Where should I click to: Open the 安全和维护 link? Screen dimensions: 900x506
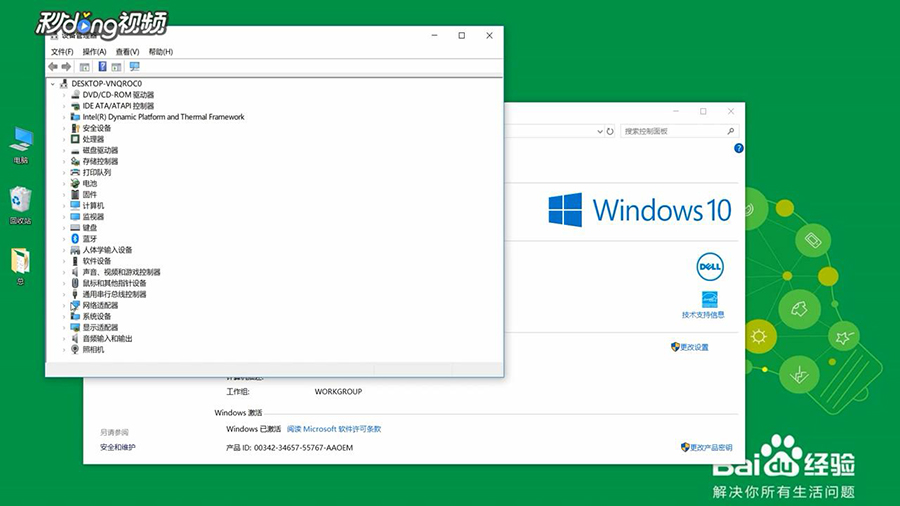pyautogui.click(x=118, y=447)
